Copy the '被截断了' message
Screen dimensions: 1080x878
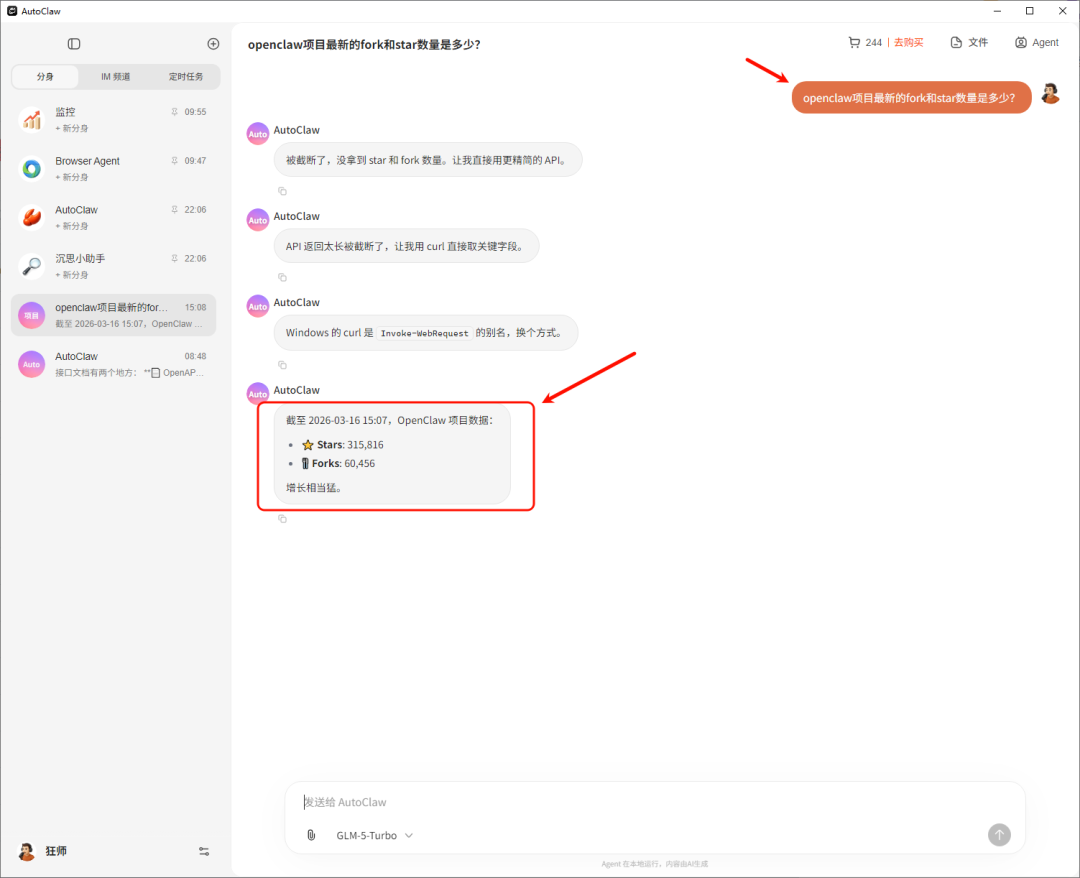coord(282,191)
